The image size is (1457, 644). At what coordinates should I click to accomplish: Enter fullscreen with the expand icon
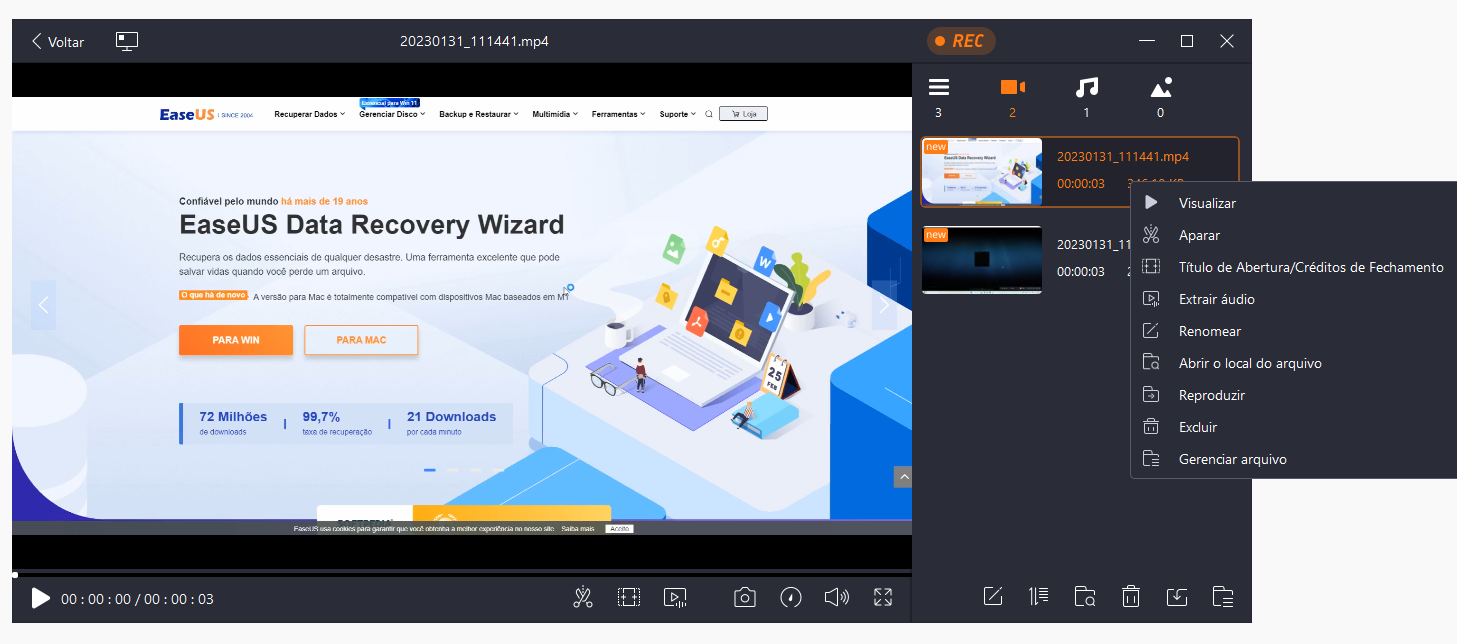click(x=883, y=598)
